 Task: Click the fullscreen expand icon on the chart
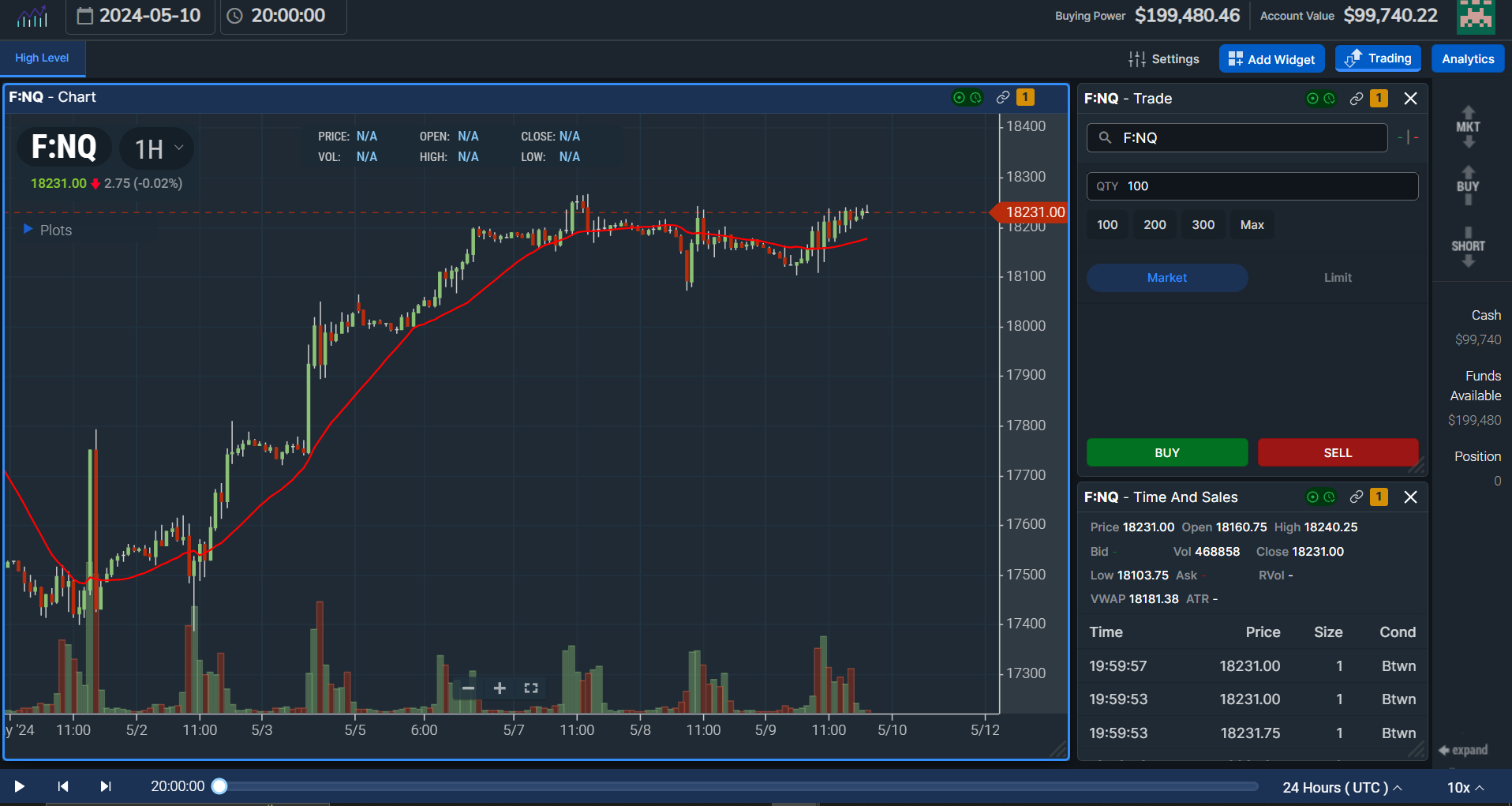530,688
